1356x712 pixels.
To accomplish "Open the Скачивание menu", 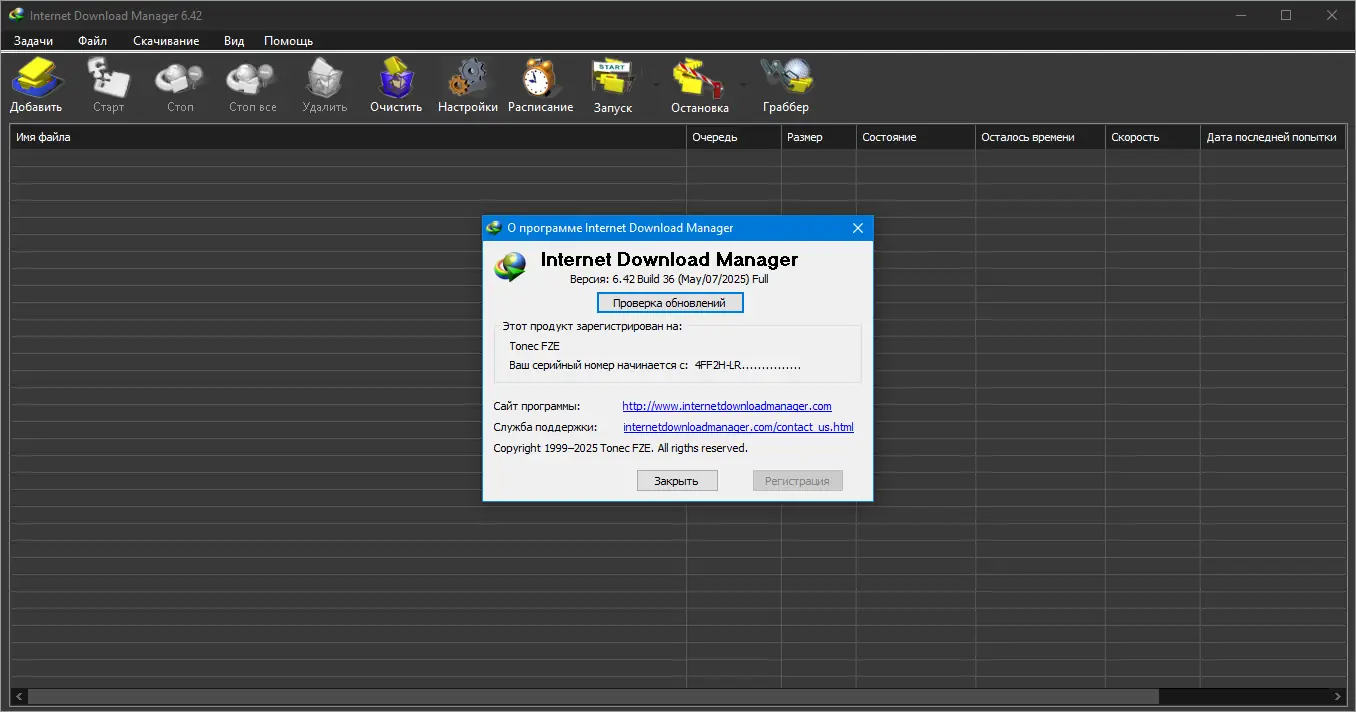I will coord(166,40).
